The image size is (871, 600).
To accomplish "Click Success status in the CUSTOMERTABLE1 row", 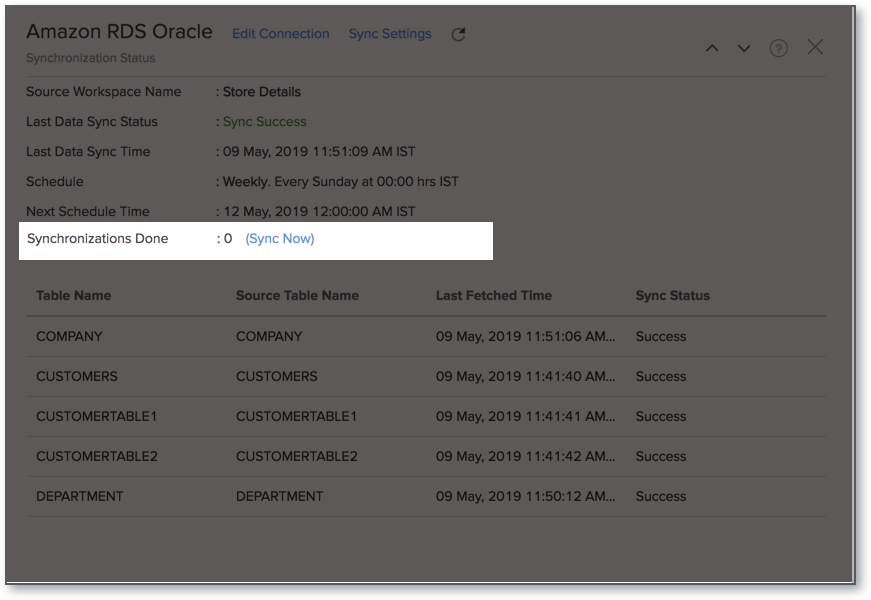I will pyautogui.click(x=660, y=417).
